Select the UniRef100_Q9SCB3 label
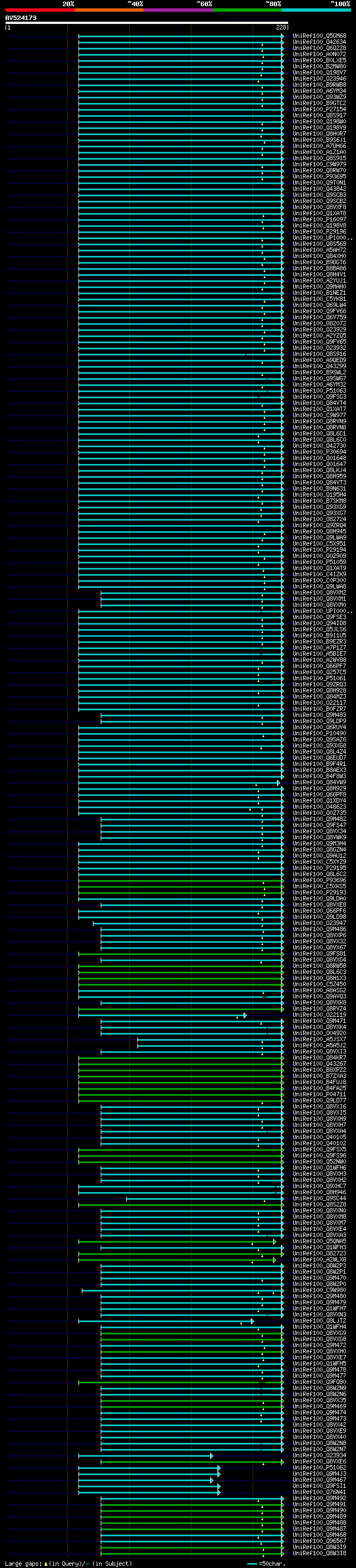356x1568 pixels. 319,195
